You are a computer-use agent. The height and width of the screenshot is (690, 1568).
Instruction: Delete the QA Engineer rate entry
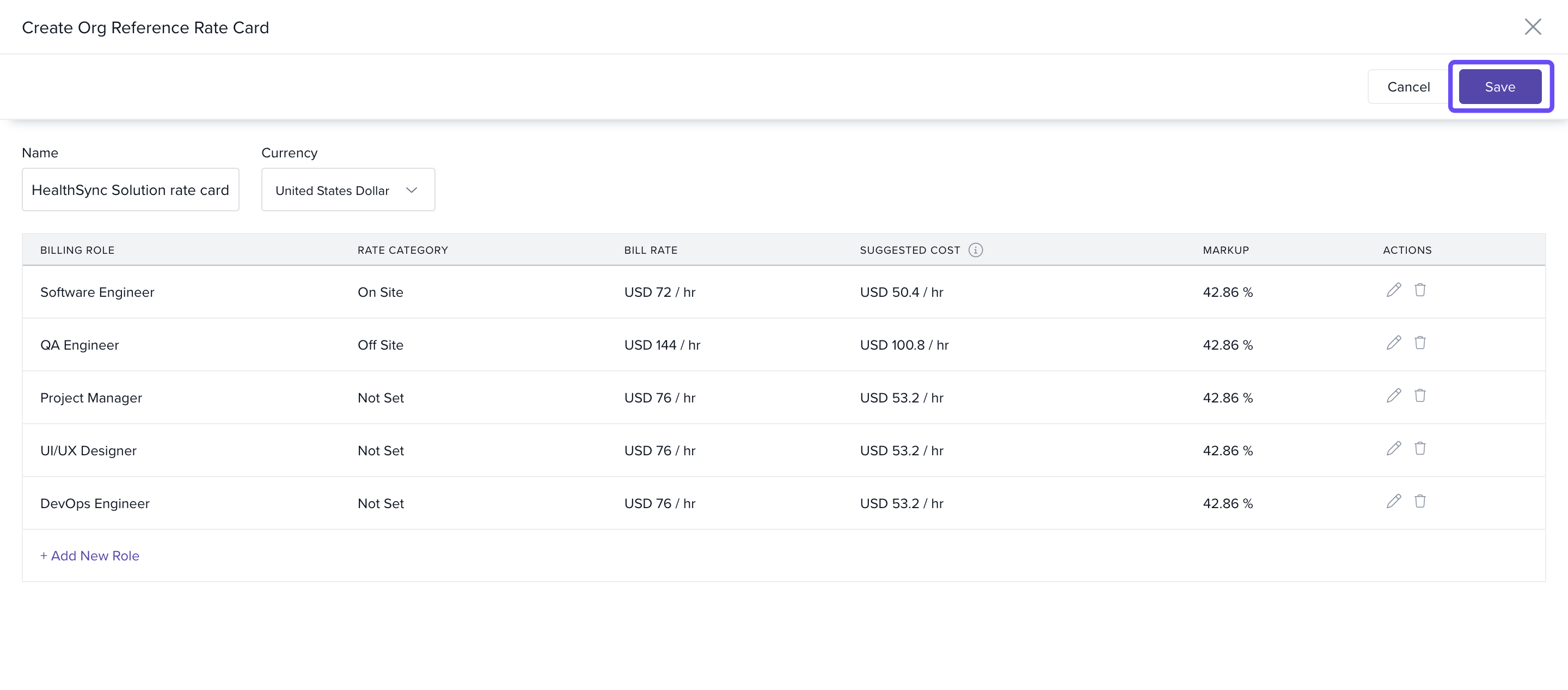click(1419, 343)
